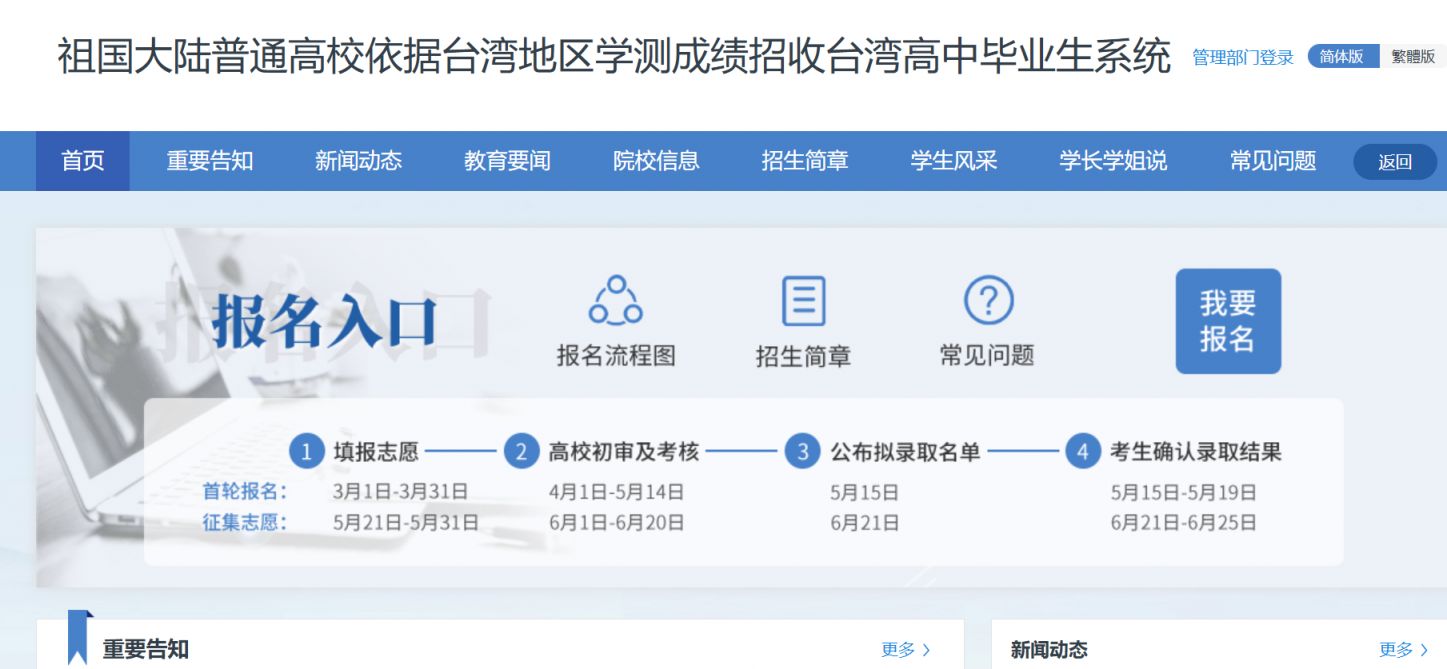Viewport: 1447px width, 669px height.
Task: Click the 报名入口 banner heading
Action: click(325, 322)
